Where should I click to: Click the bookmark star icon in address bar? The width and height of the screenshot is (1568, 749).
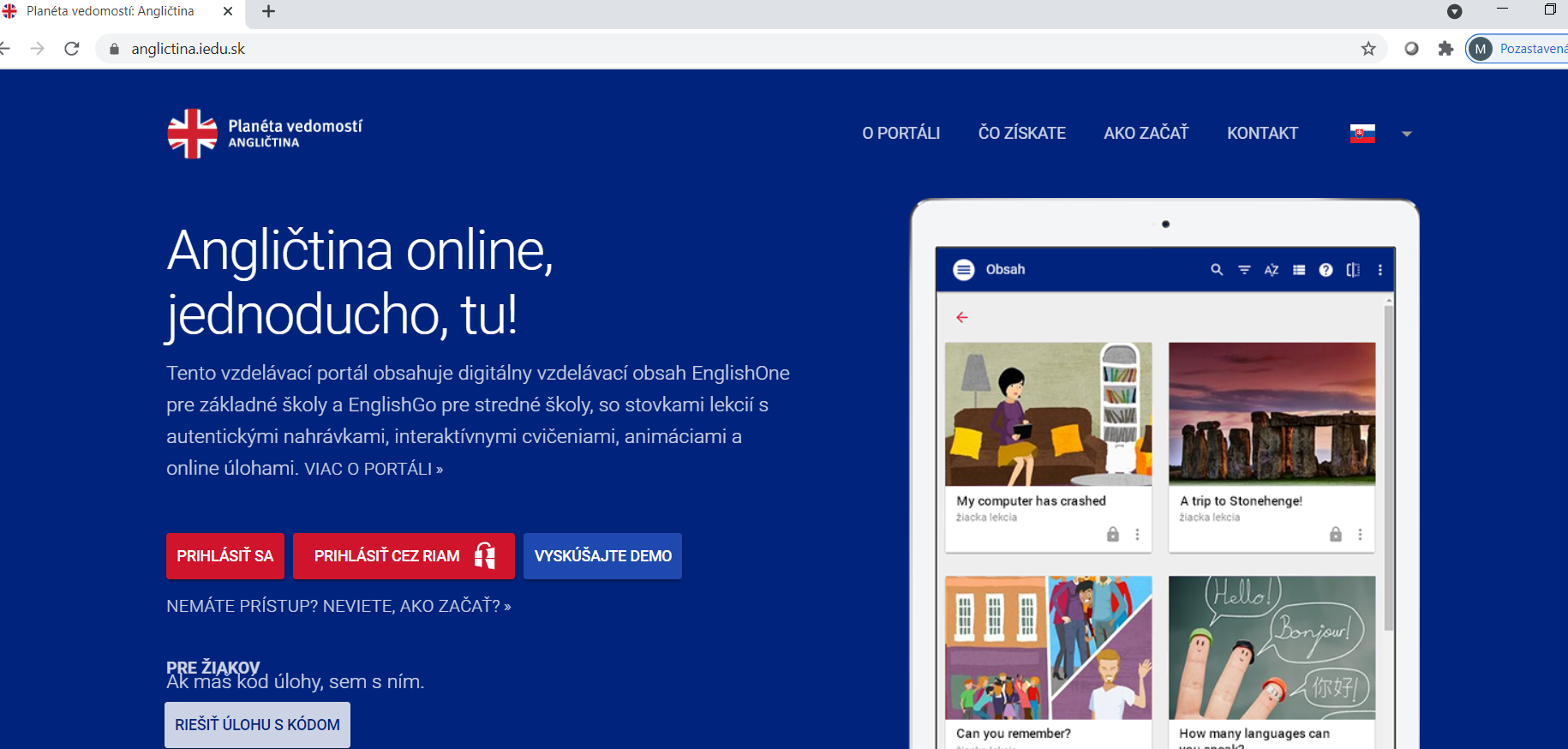coord(1368,49)
